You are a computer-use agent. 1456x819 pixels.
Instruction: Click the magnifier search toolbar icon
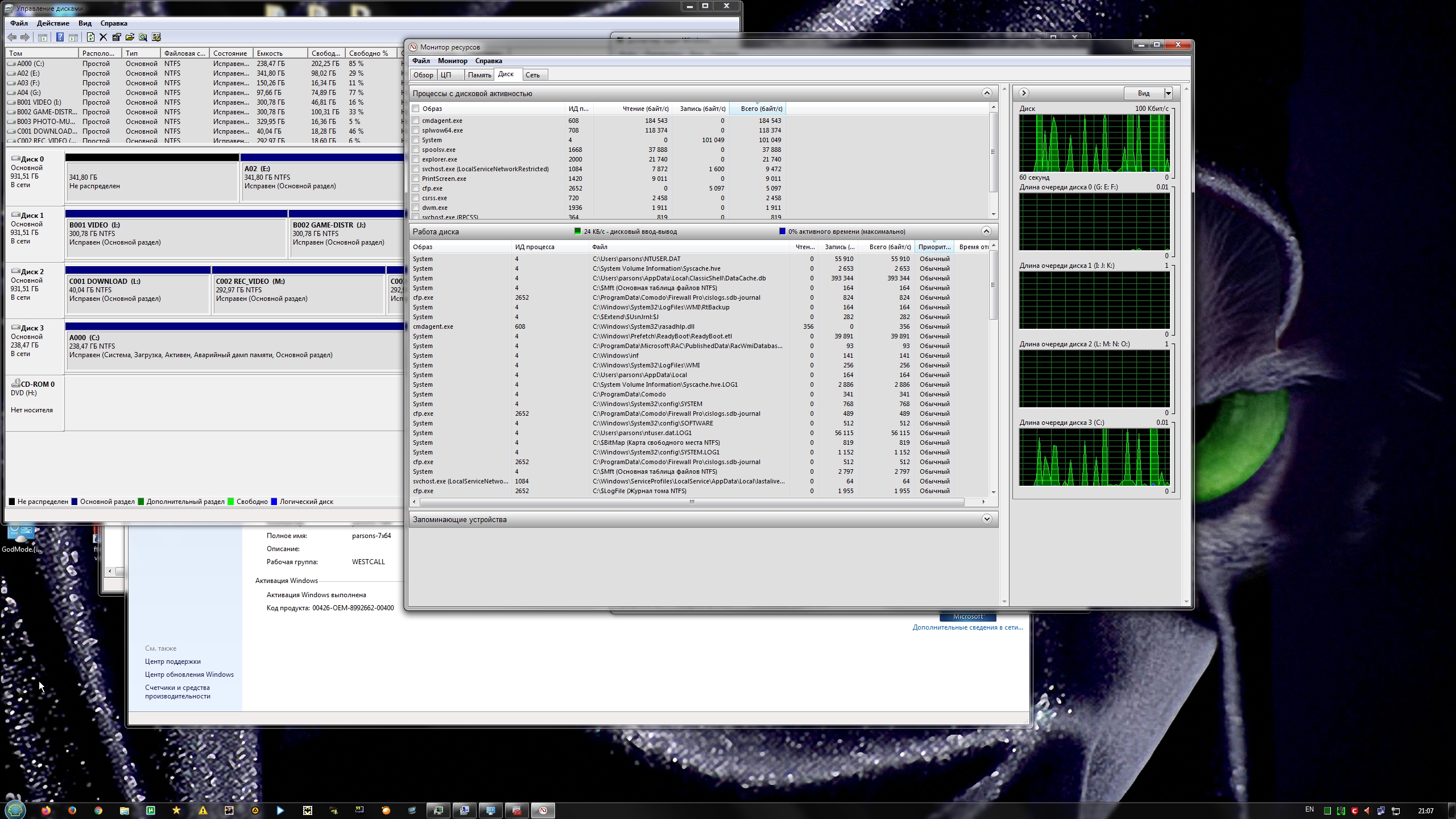pos(143,38)
